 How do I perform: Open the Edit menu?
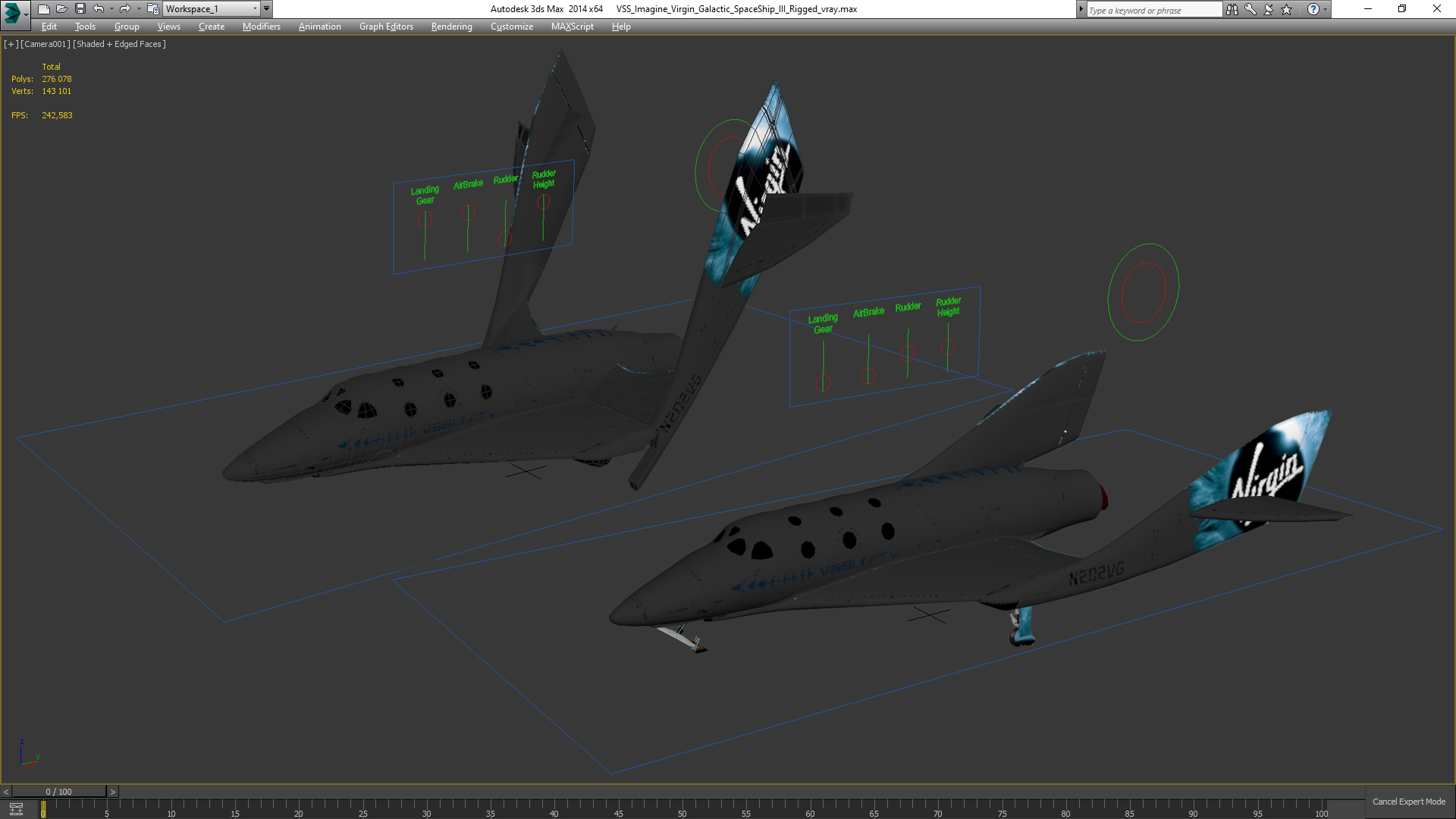(49, 27)
